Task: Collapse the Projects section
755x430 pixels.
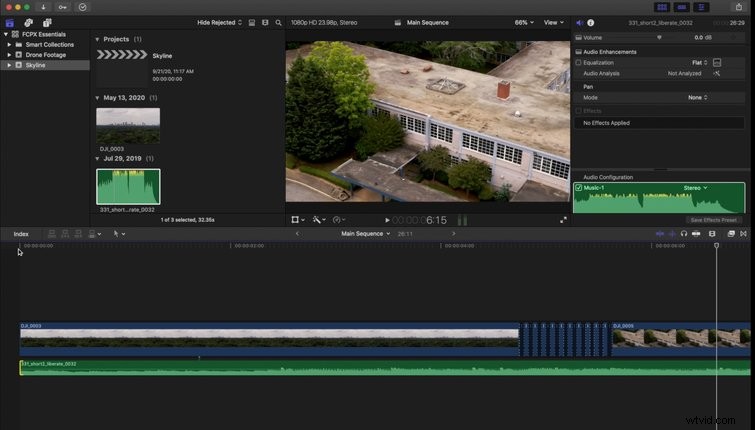Action: (97, 39)
